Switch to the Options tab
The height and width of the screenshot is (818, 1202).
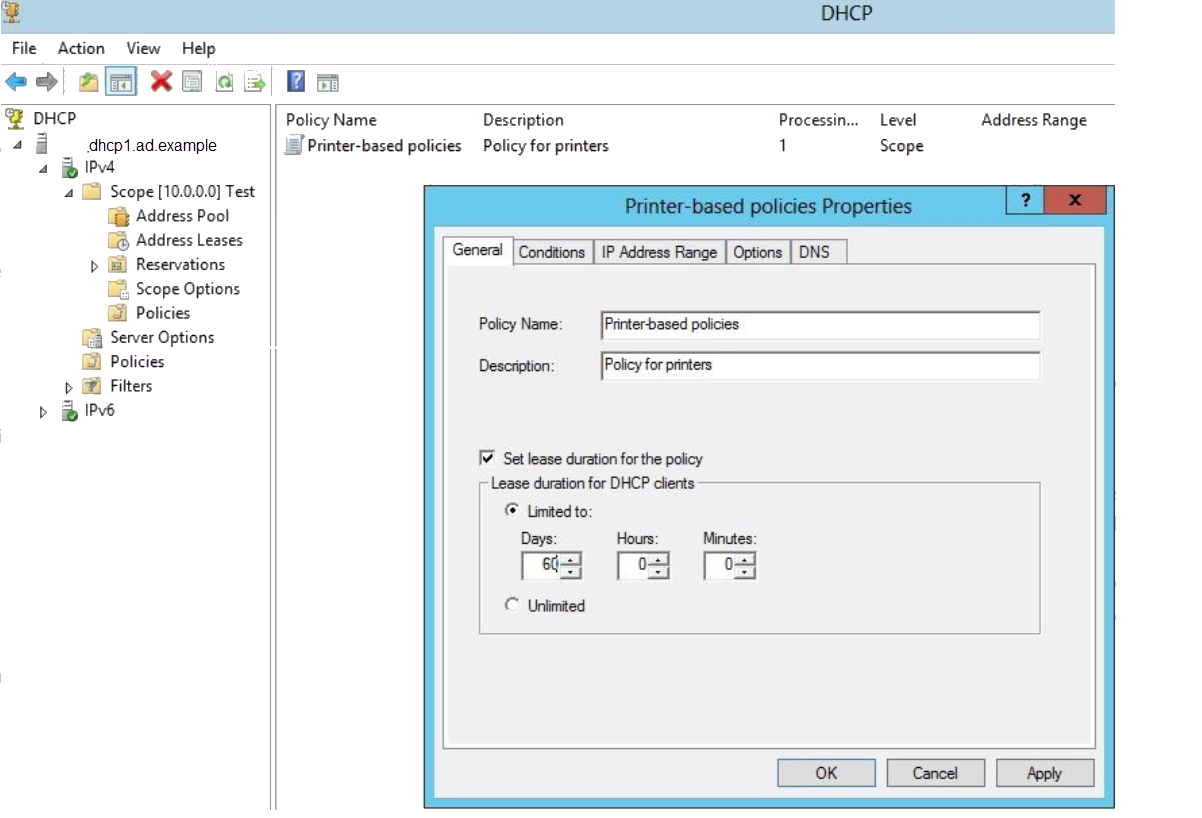click(x=757, y=252)
